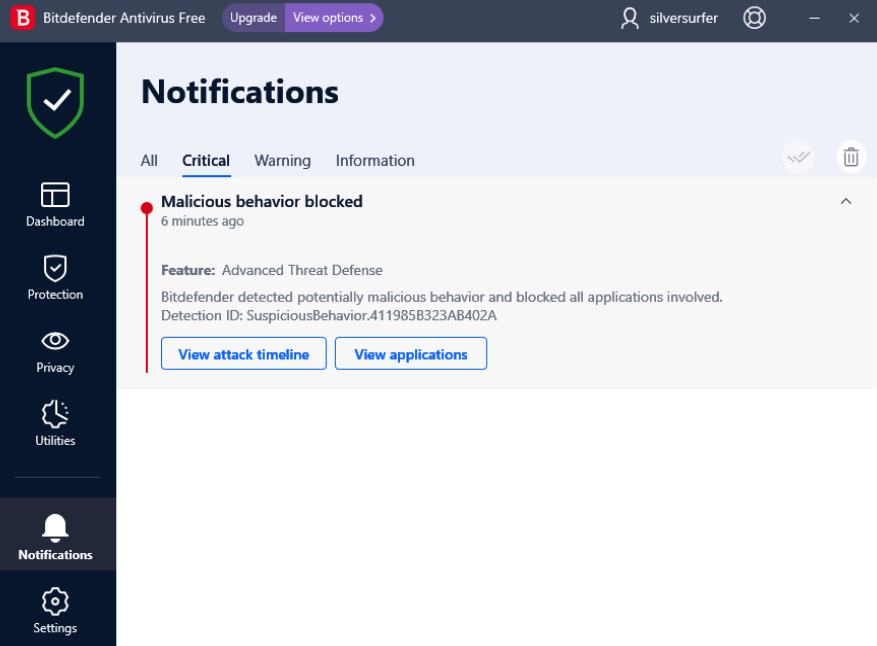
Task: Switch to the All tab
Action: pos(149,160)
